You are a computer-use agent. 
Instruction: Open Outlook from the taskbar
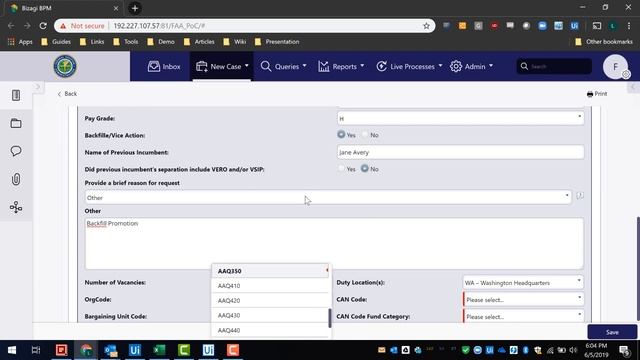[x=110, y=350]
